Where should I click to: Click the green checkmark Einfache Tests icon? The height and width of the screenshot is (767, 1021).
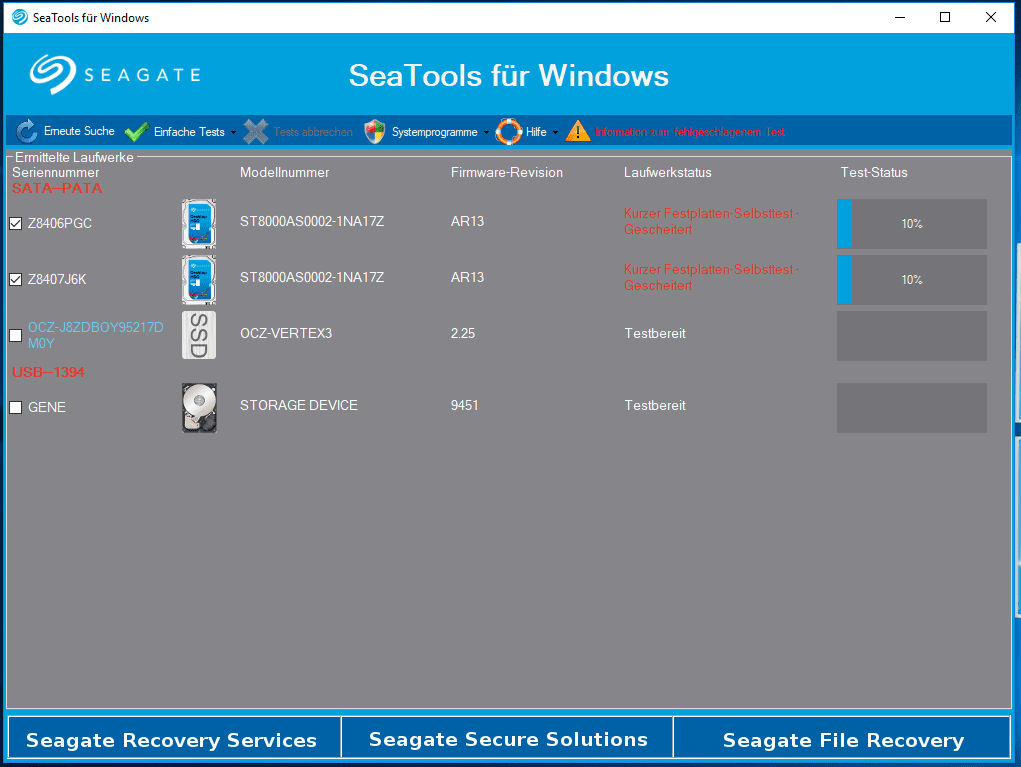coord(137,132)
